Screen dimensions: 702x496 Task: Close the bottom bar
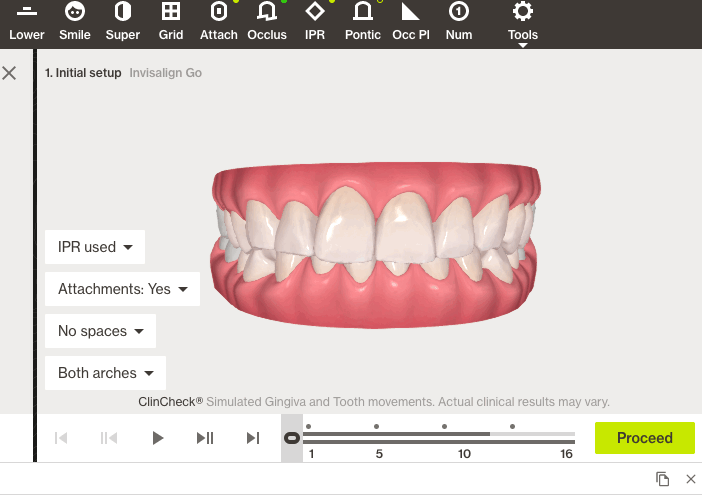(691, 479)
